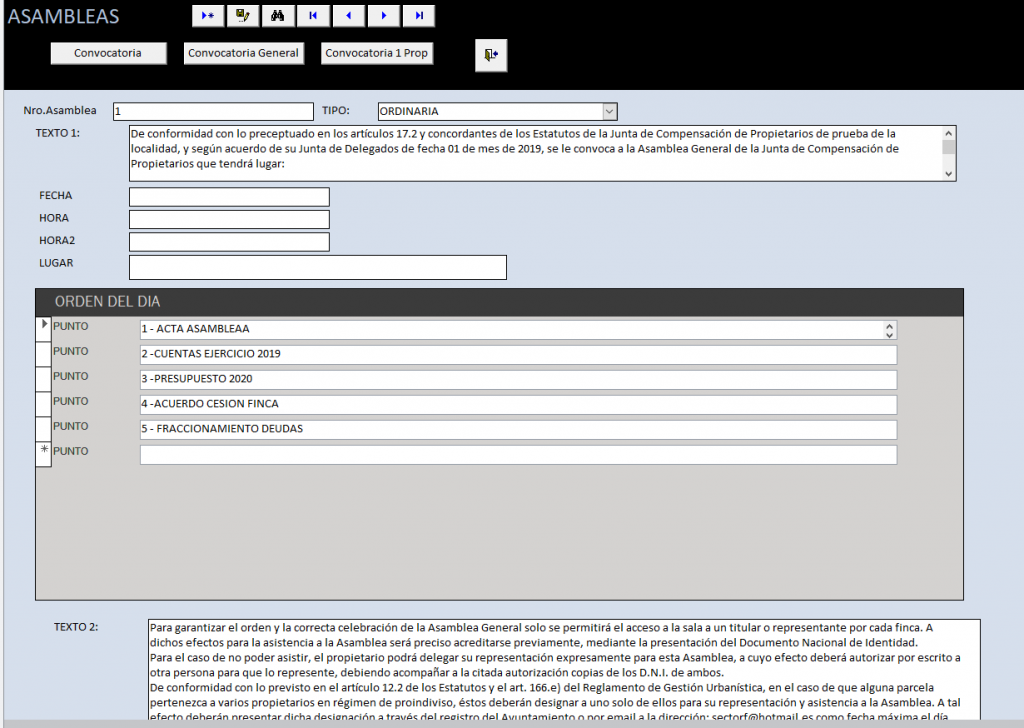Click the Nro.Asamblea input field

213,112
